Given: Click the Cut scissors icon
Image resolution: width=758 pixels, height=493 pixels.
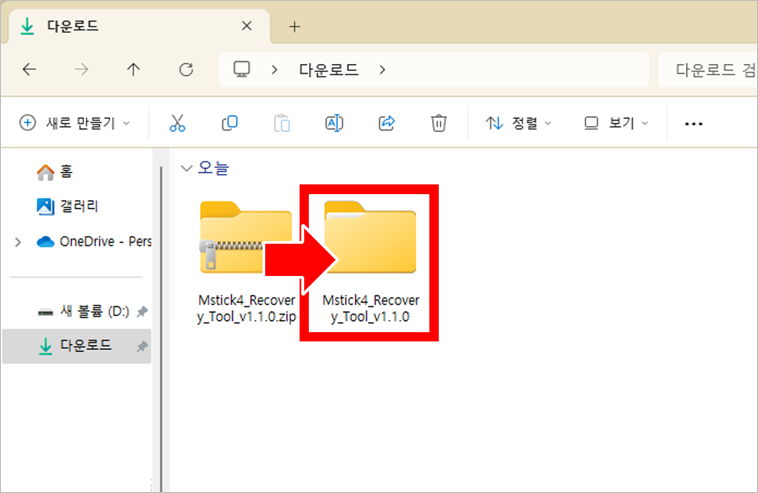Looking at the screenshot, I should (x=177, y=123).
